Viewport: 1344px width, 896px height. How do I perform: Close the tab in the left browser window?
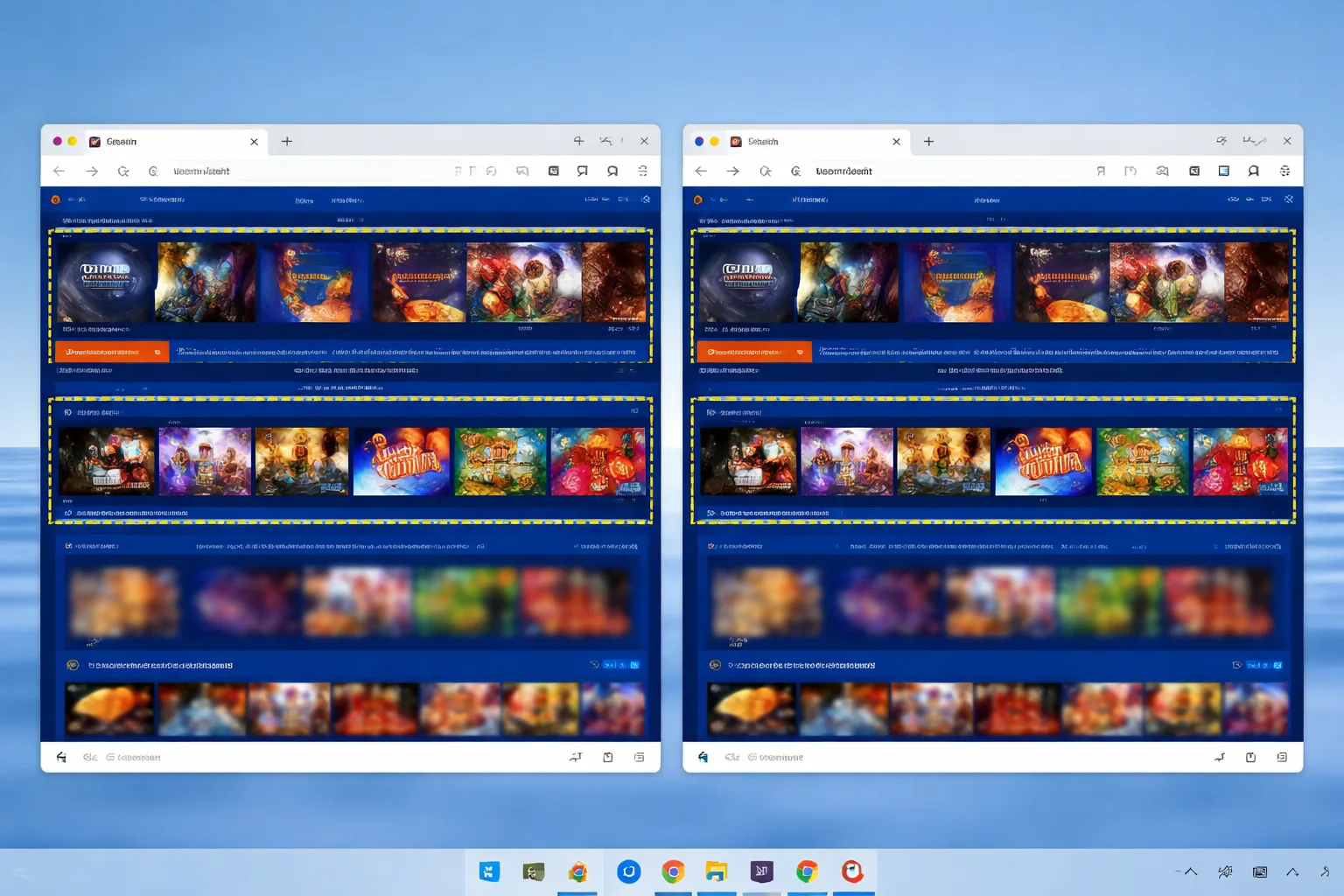point(254,142)
